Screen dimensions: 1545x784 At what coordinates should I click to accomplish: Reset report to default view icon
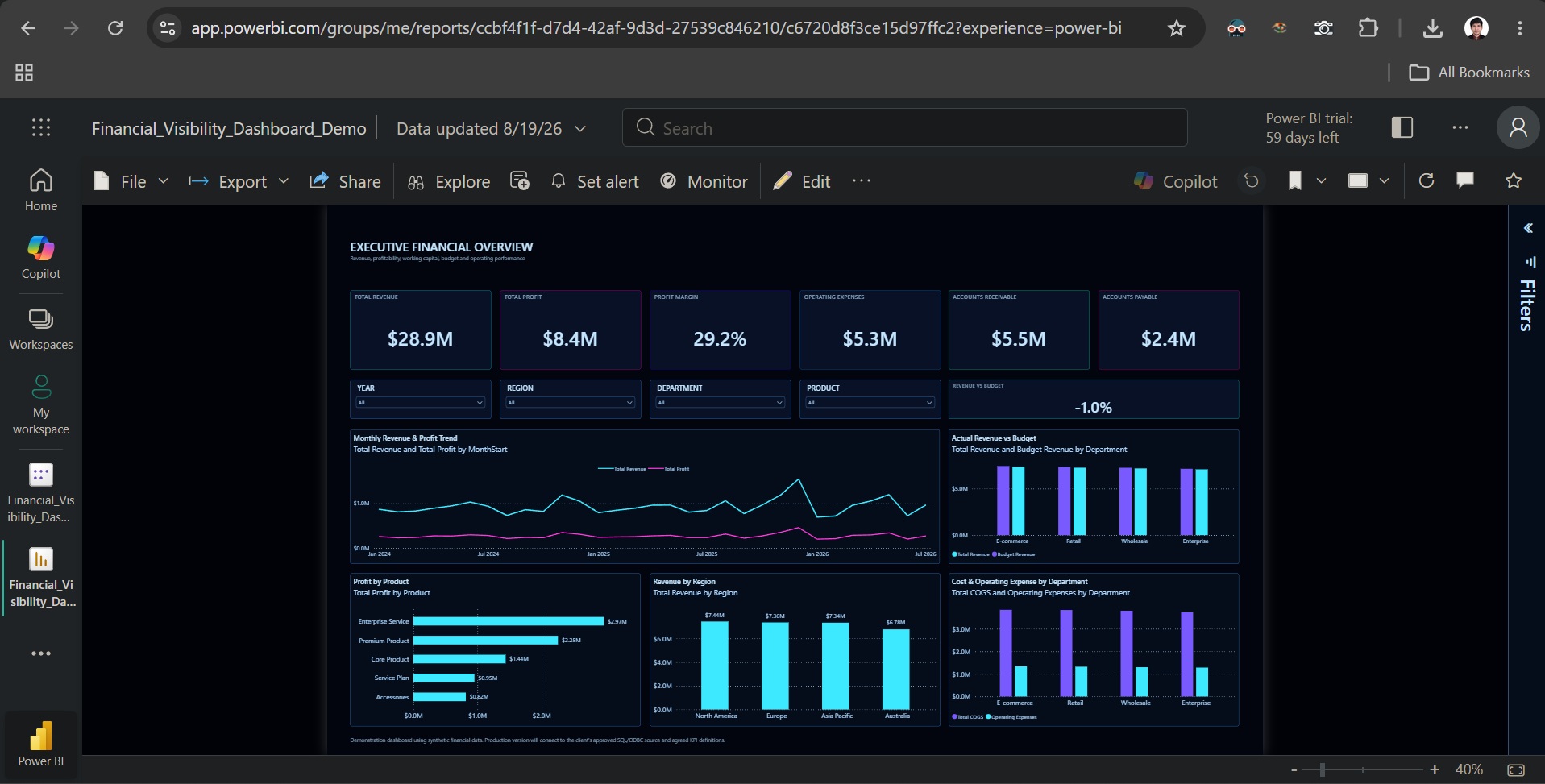click(x=1251, y=181)
